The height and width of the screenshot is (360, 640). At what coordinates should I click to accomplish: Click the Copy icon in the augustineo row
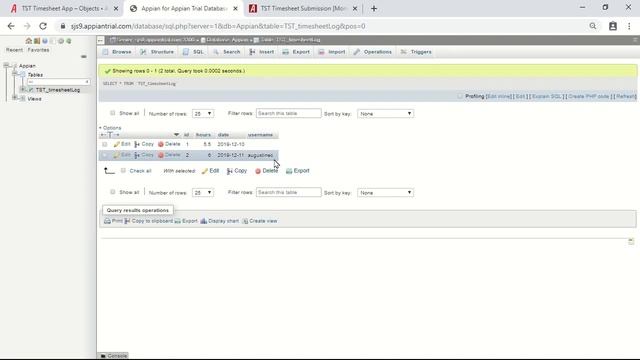[x=137, y=155]
